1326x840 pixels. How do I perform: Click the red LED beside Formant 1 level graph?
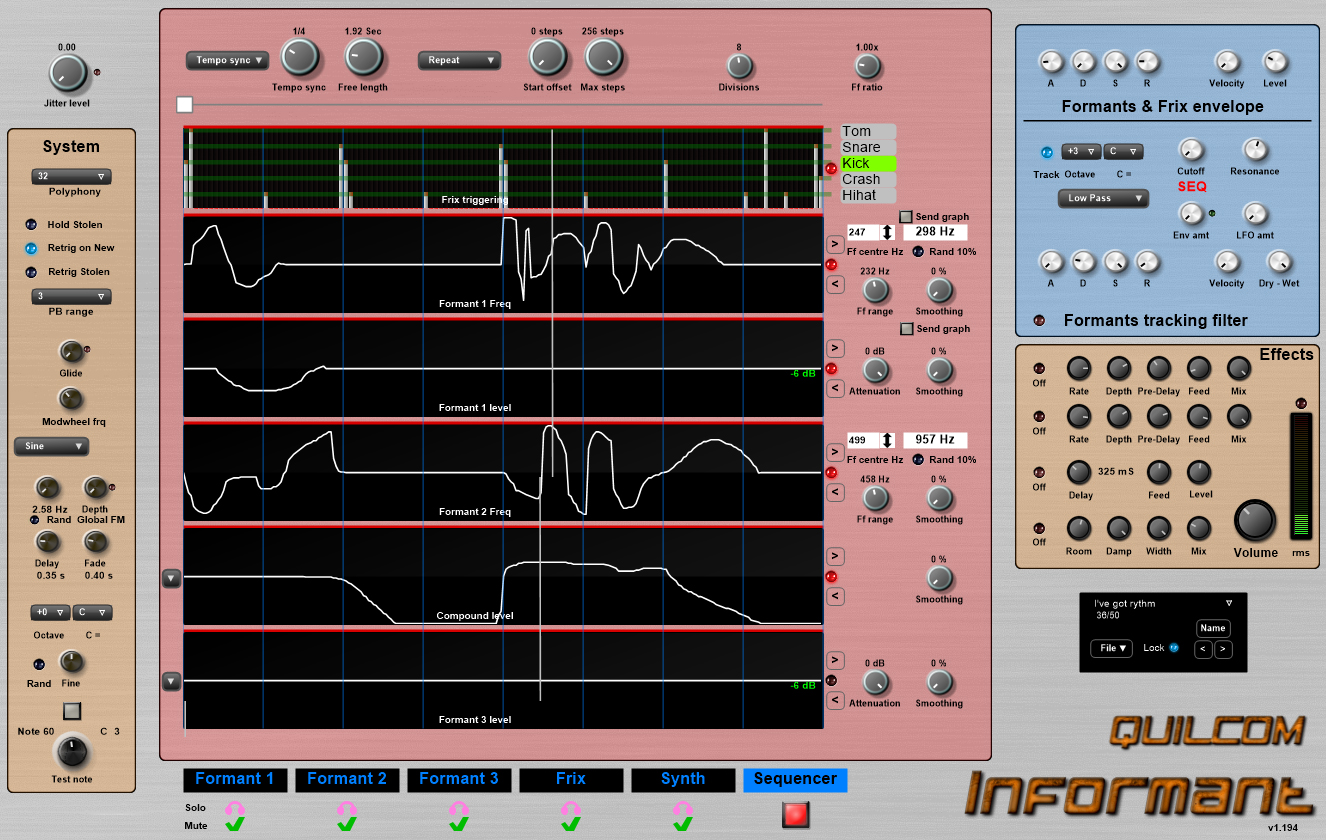pos(831,369)
